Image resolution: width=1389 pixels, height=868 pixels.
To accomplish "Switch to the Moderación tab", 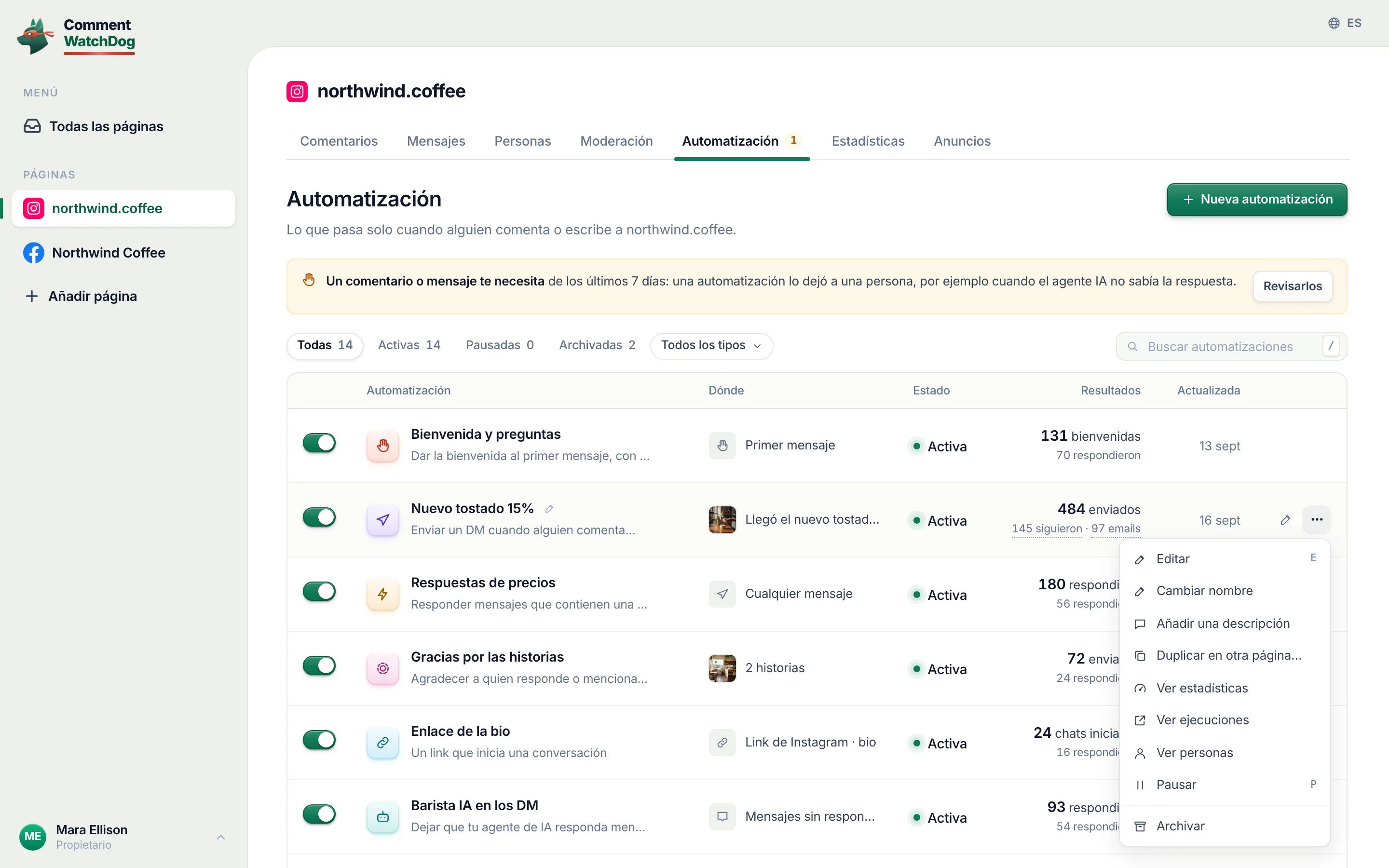I will click(x=616, y=141).
